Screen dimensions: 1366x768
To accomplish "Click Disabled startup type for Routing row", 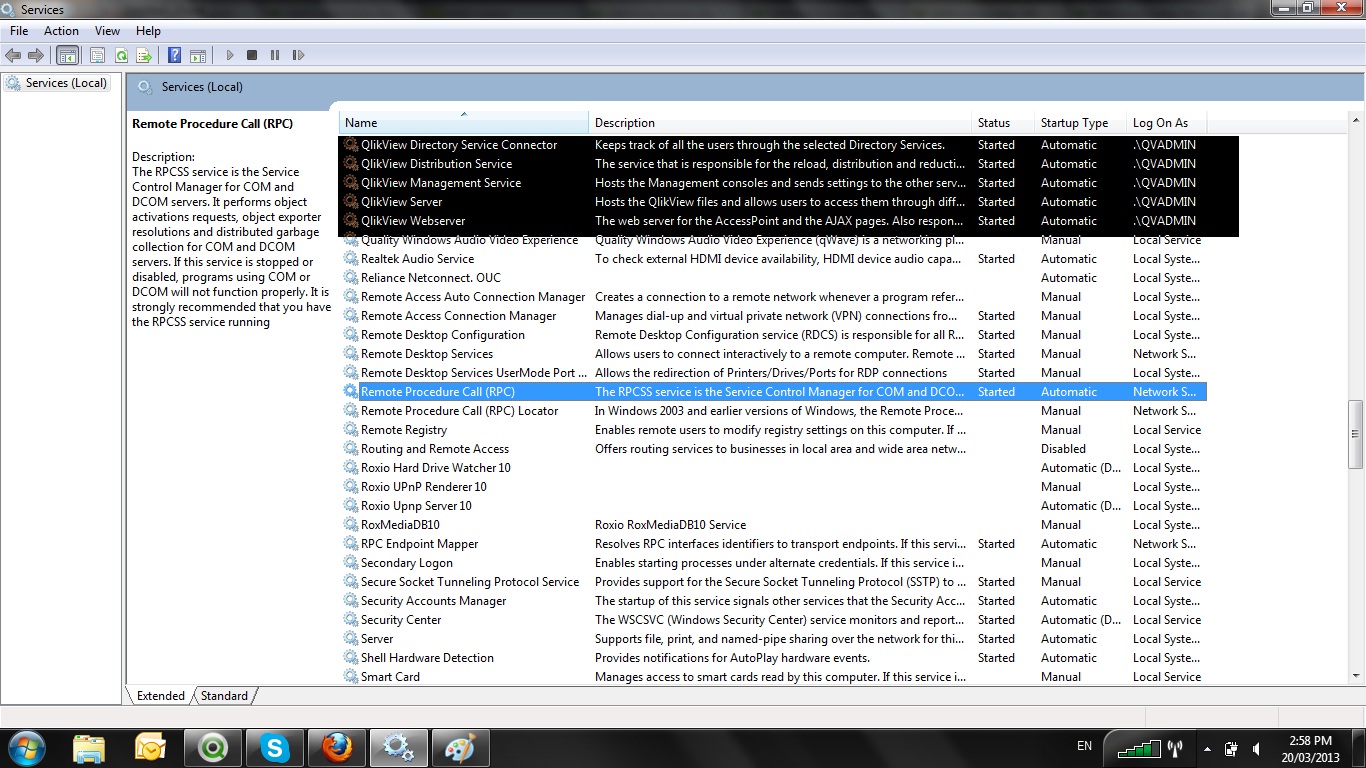I will coord(1063,449).
